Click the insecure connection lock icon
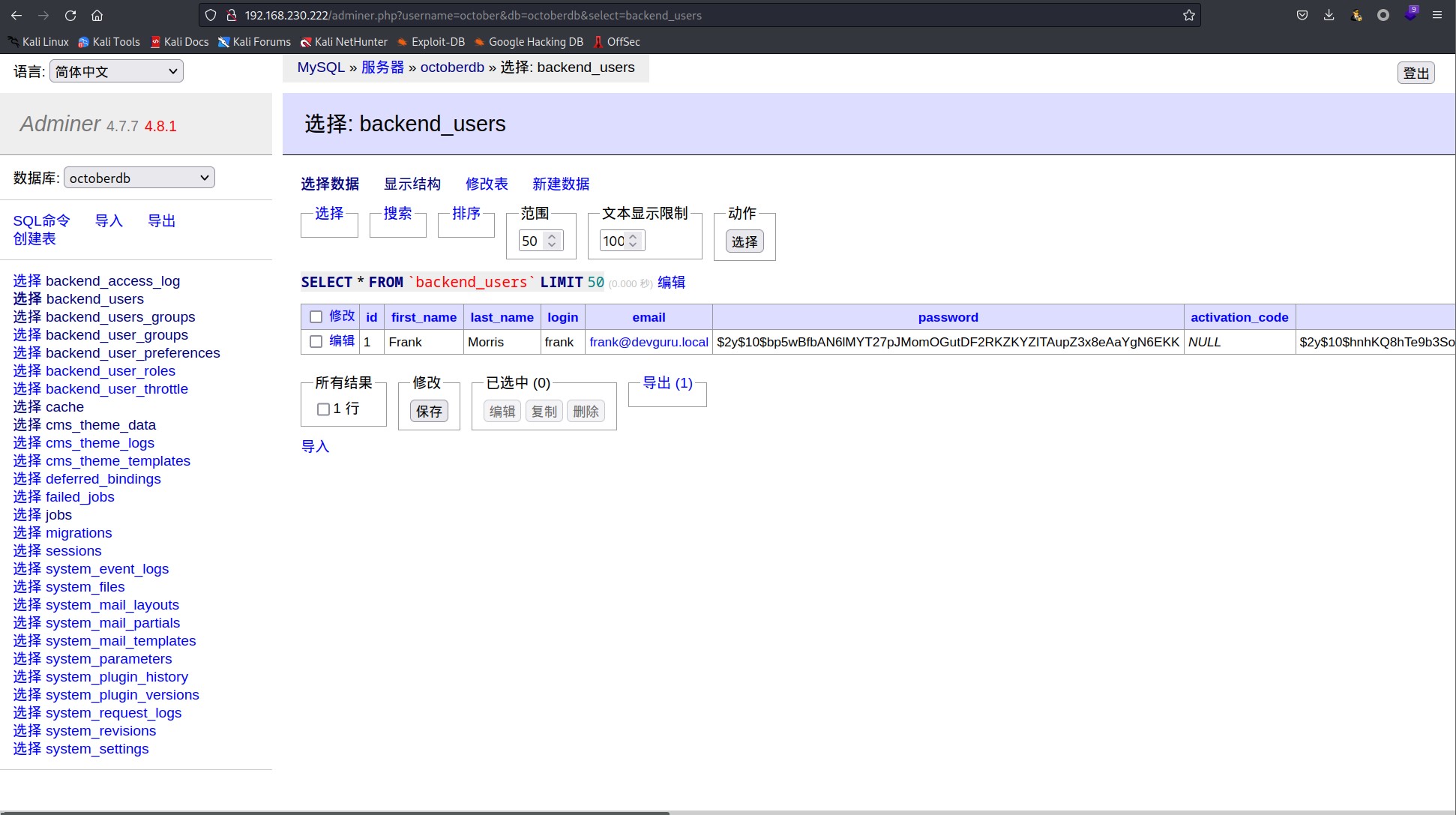Image resolution: width=1456 pixels, height=815 pixels. [232, 15]
